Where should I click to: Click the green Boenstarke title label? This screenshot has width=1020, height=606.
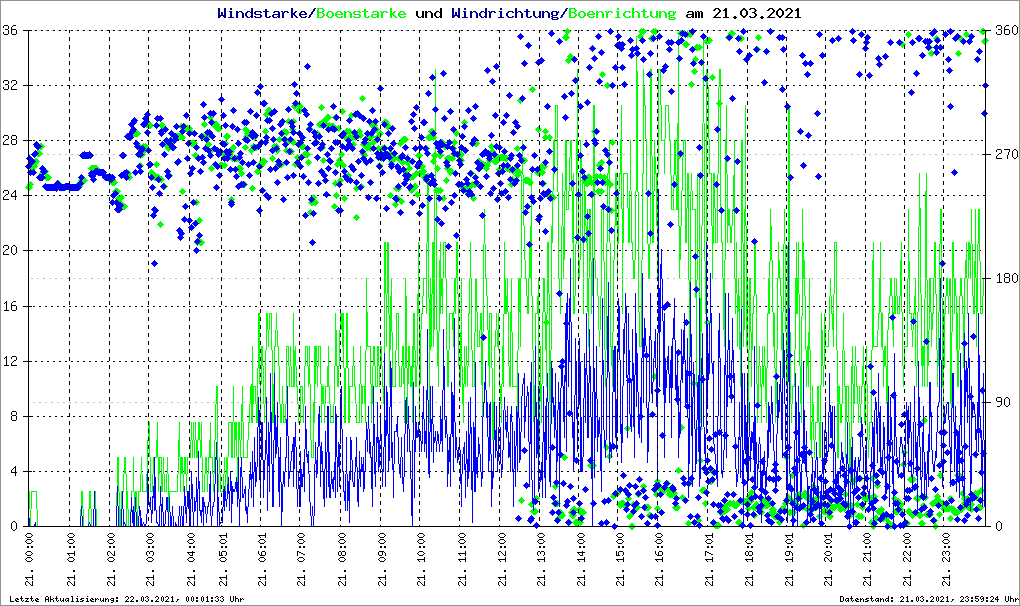point(361,14)
